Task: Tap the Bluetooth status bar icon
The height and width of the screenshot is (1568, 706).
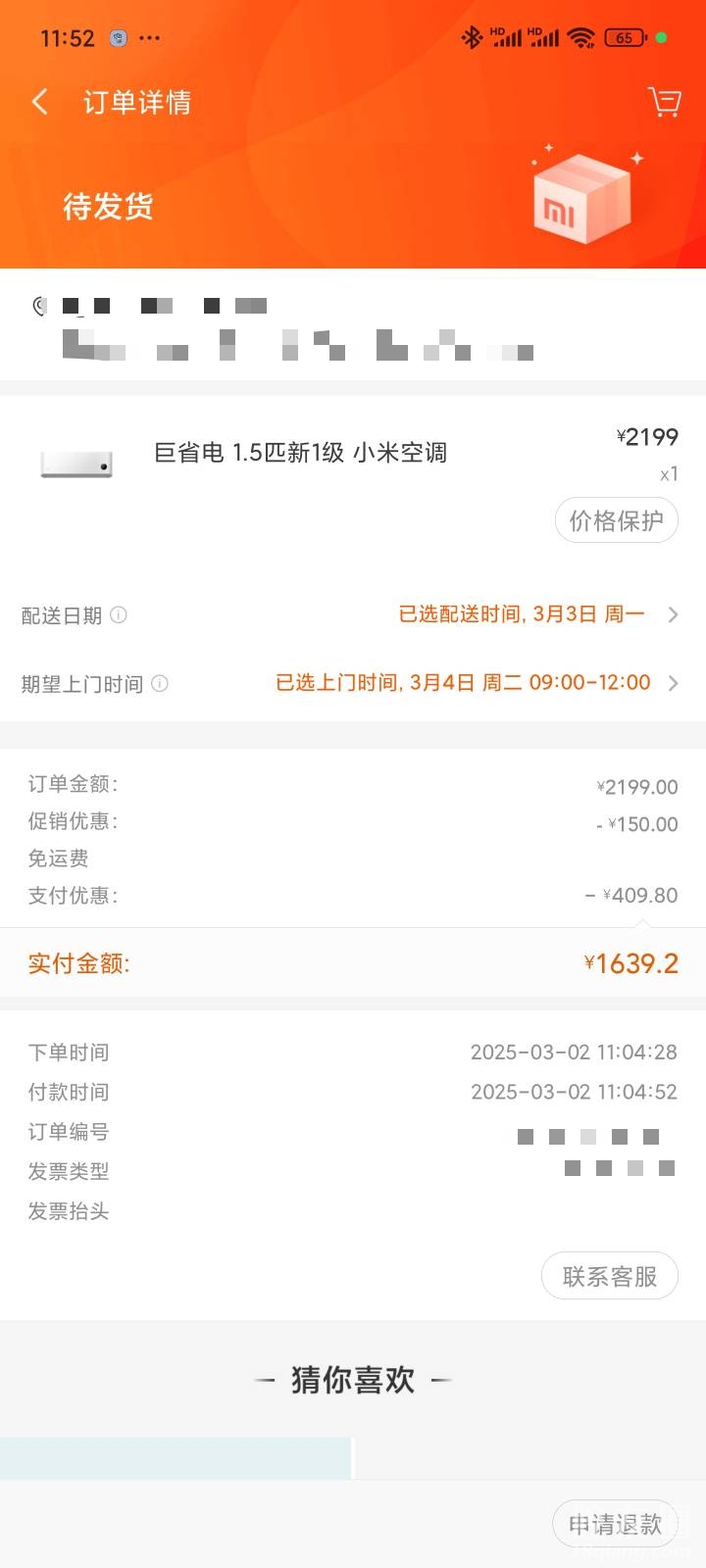Action: tap(472, 38)
